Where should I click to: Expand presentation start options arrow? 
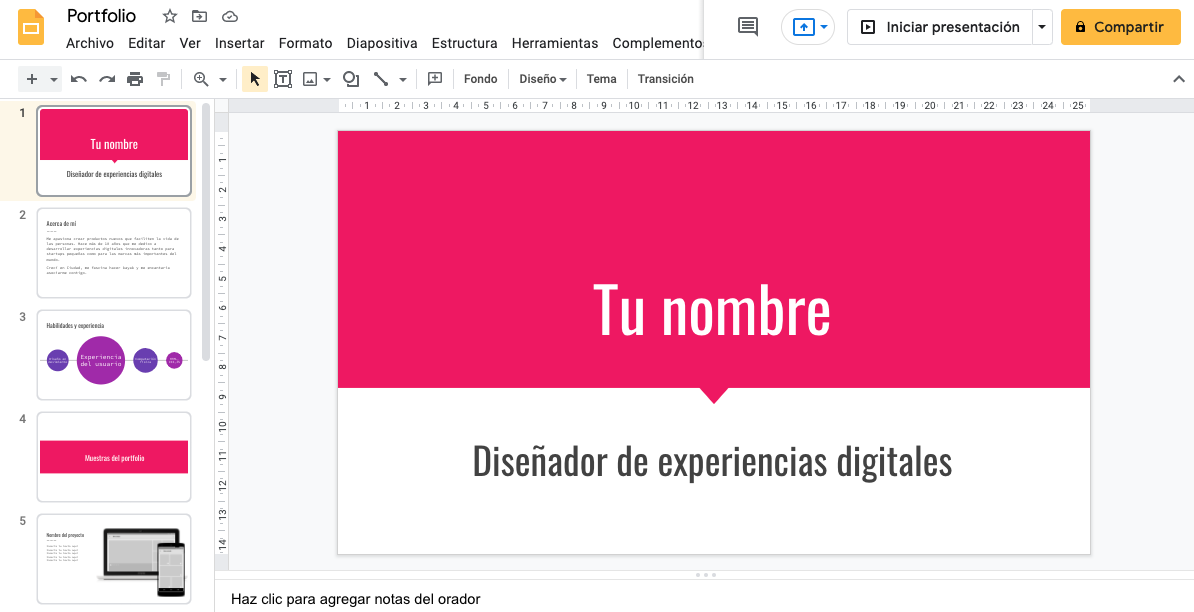point(1042,27)
